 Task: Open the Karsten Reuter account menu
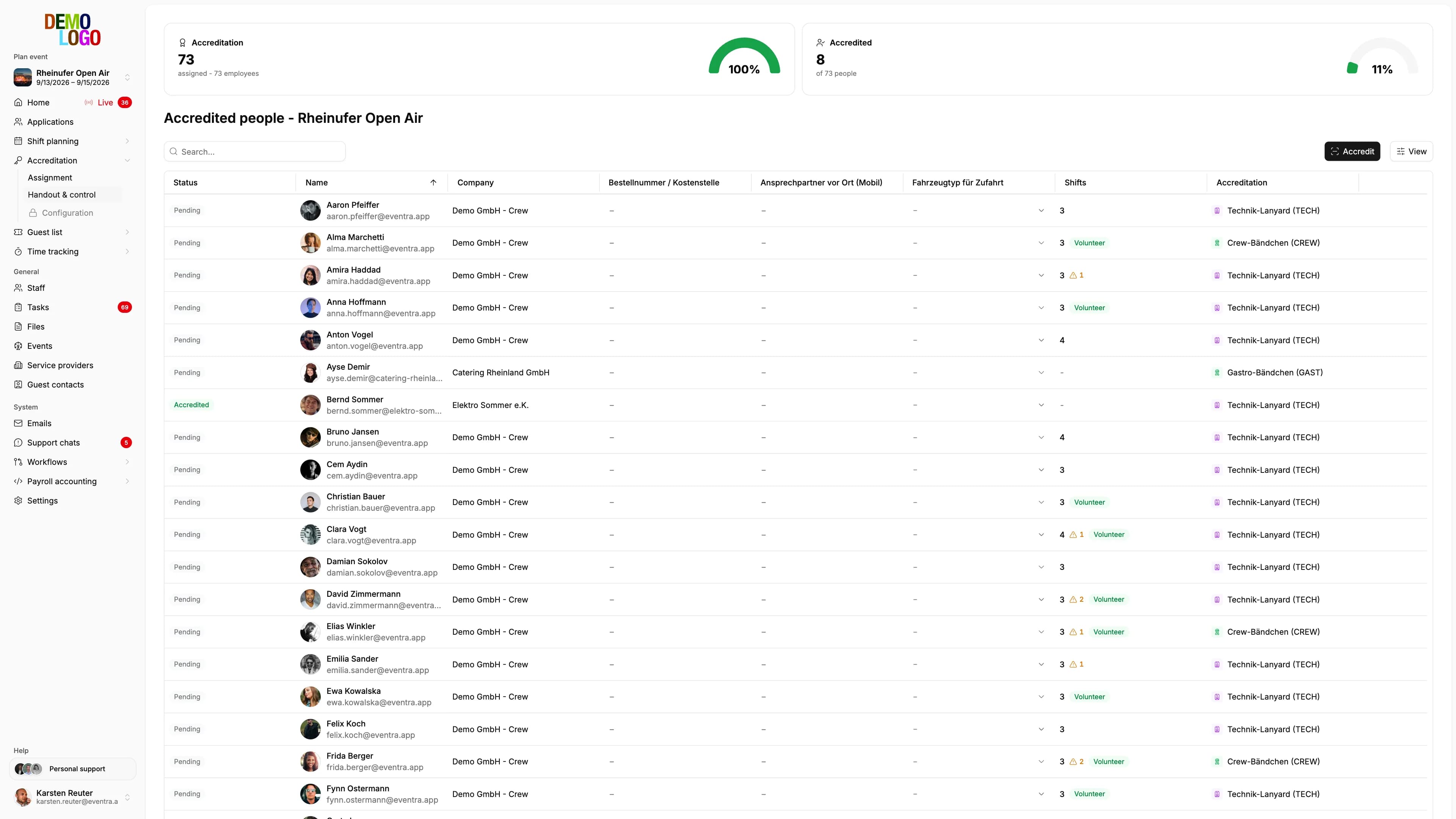point(72,797)
